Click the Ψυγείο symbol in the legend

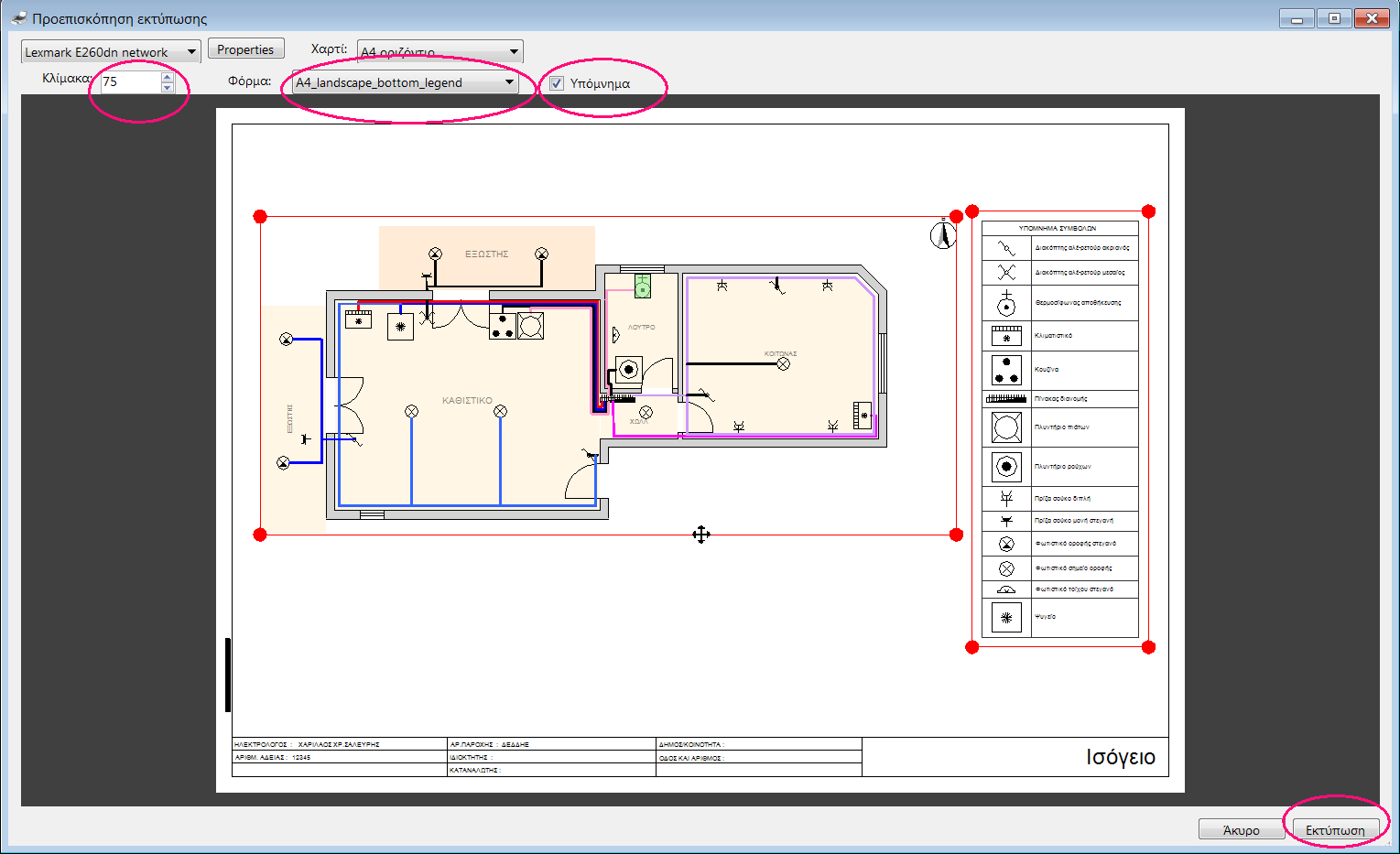[x=1006, y=618]
